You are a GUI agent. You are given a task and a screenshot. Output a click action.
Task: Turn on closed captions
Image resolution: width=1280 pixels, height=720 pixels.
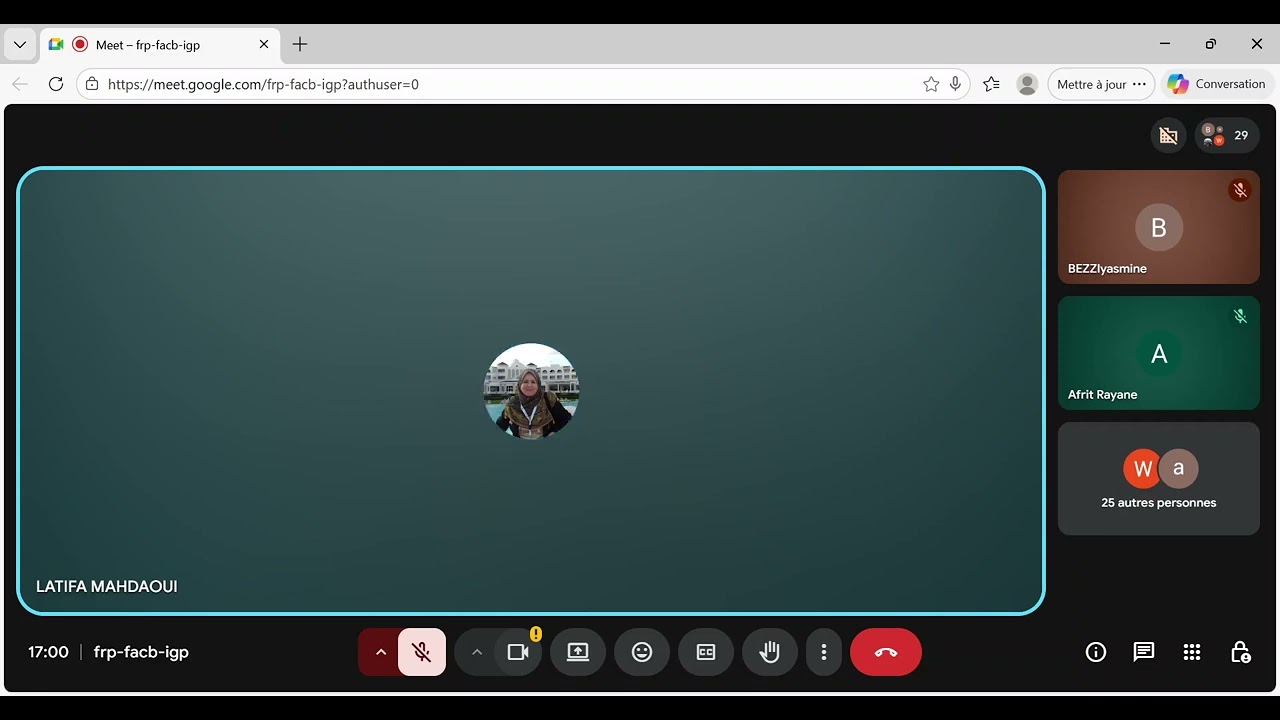[706, 652]
